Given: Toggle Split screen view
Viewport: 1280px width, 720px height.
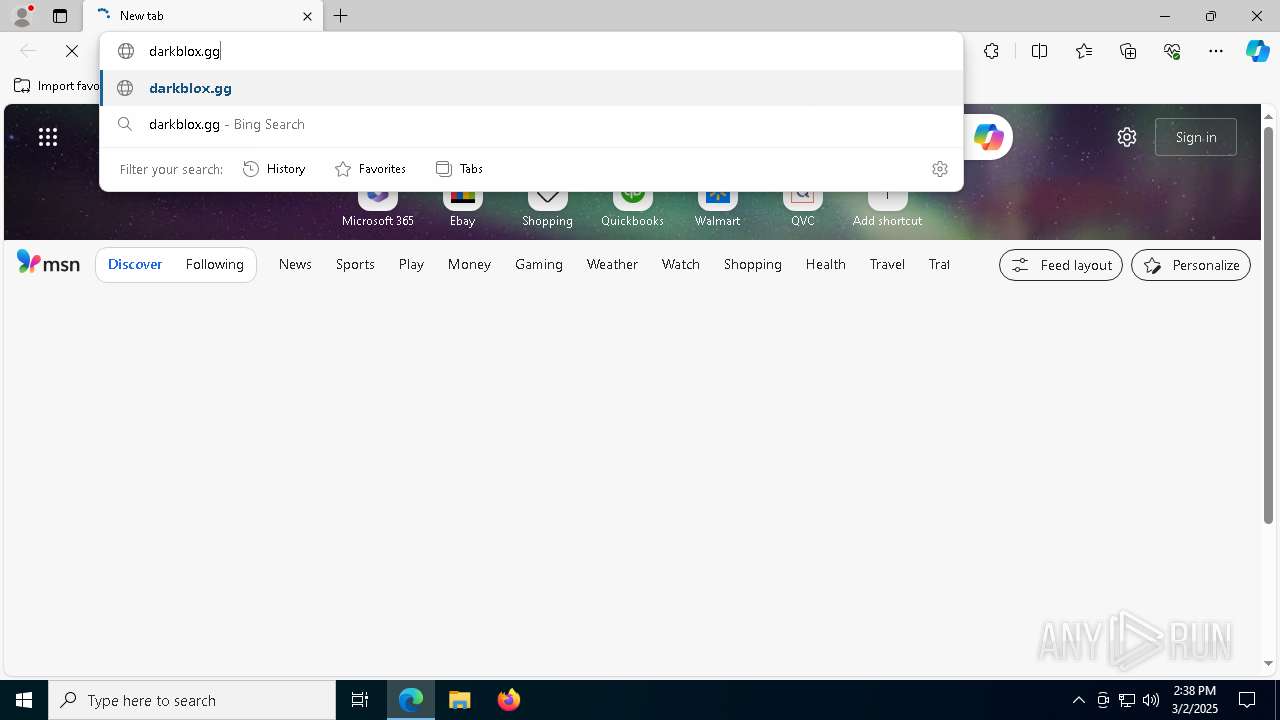Looking at the screenshot, I should click(1039, 51).
